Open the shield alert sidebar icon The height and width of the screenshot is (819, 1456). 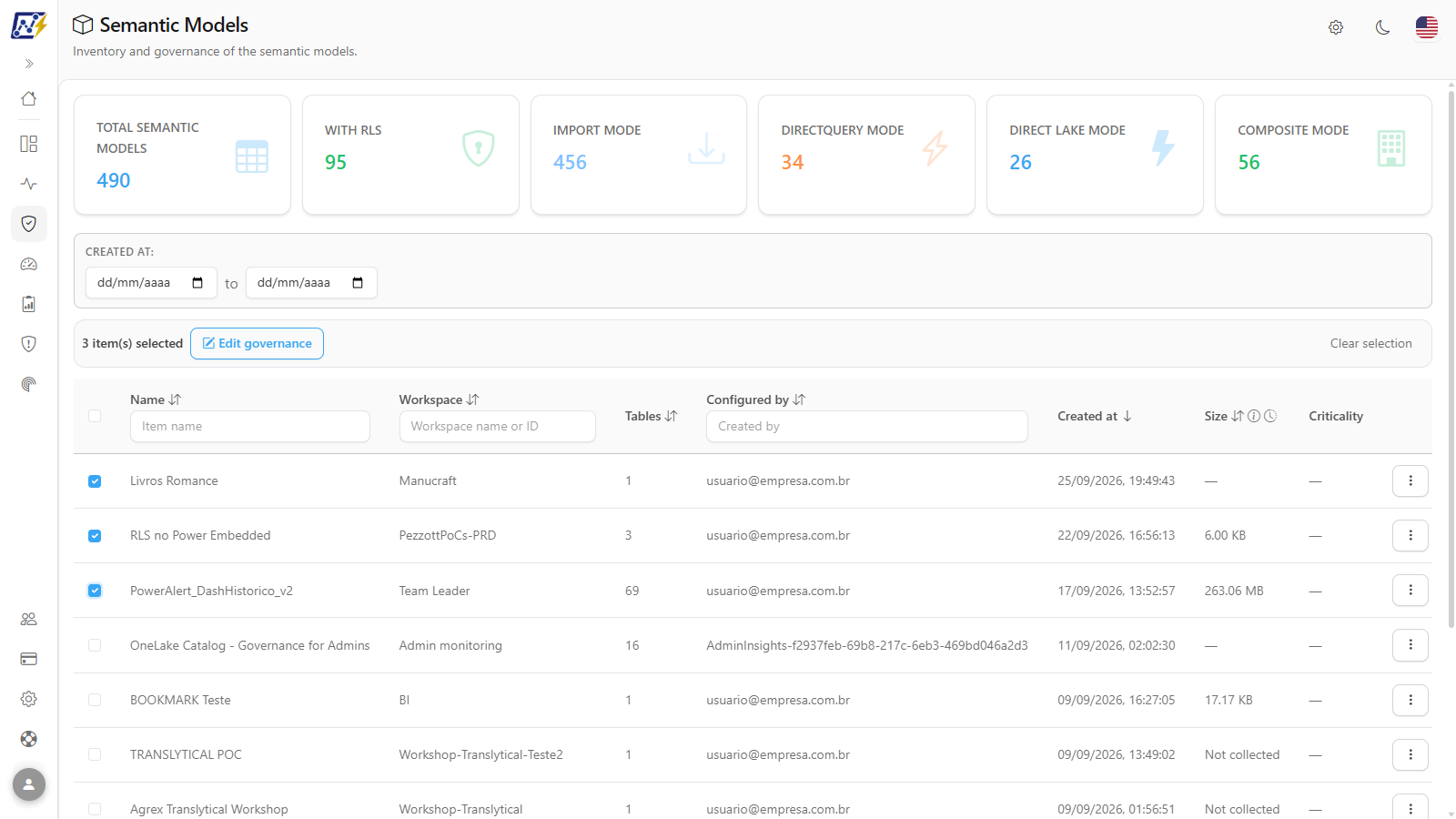(x=29, y=344)
